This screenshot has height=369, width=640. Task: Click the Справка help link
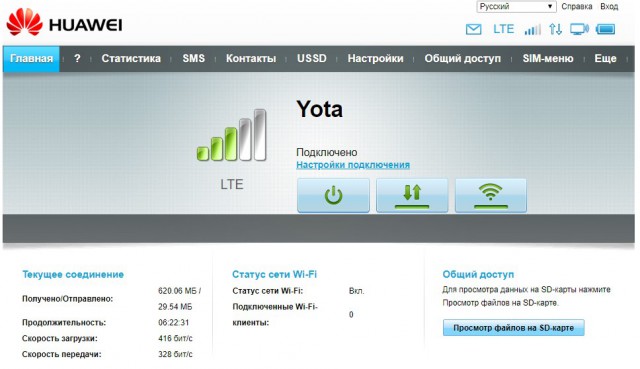(x=577, y=7)
